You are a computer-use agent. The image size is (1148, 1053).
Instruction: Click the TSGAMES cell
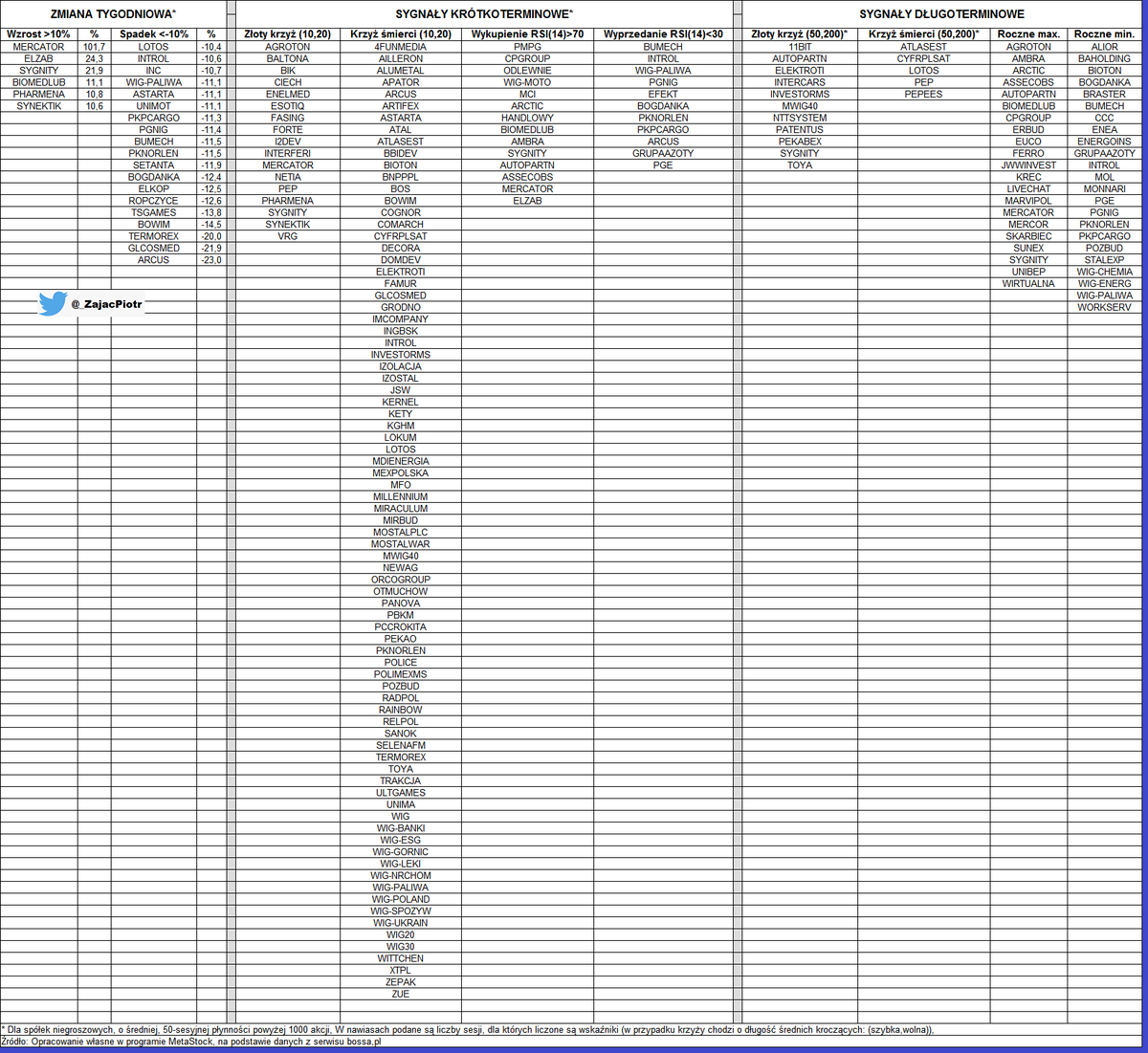153,212
